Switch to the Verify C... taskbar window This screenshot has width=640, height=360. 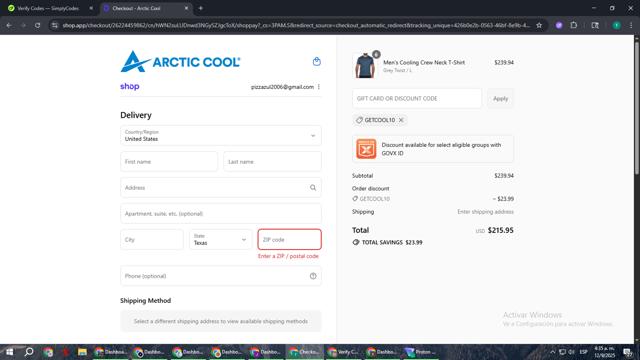click(342, 352)
